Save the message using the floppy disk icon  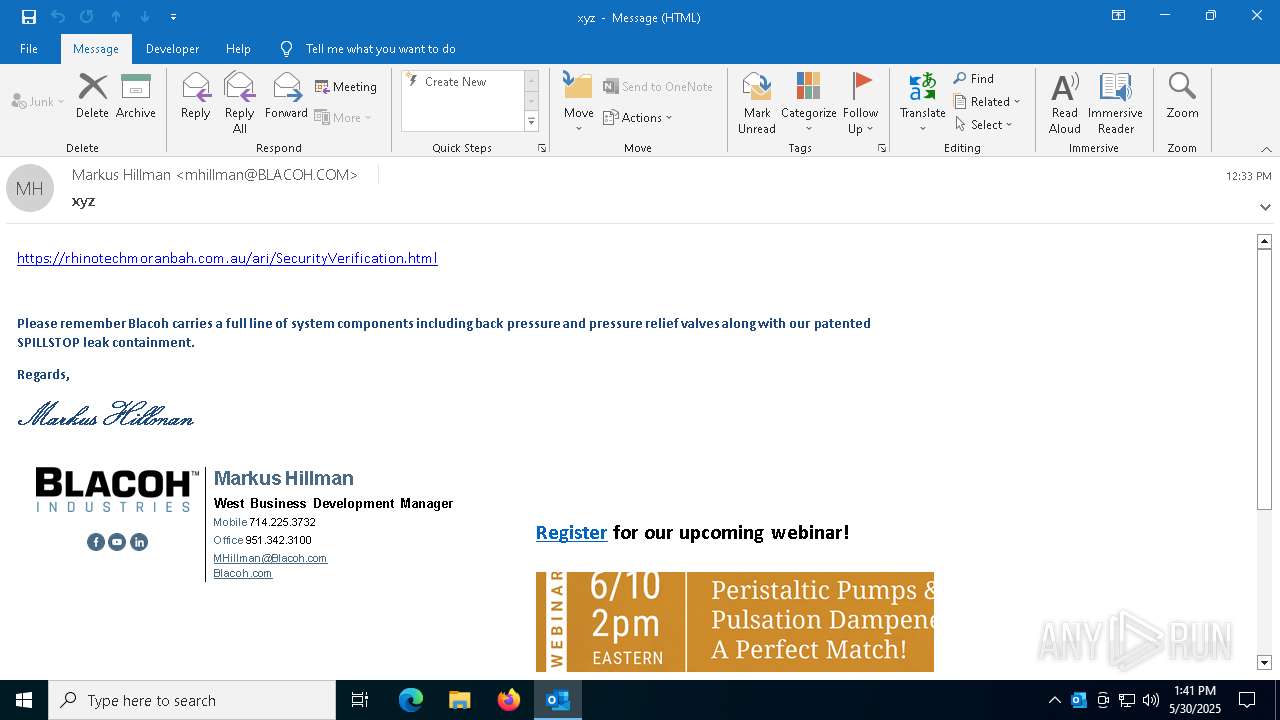pos(29,17)
